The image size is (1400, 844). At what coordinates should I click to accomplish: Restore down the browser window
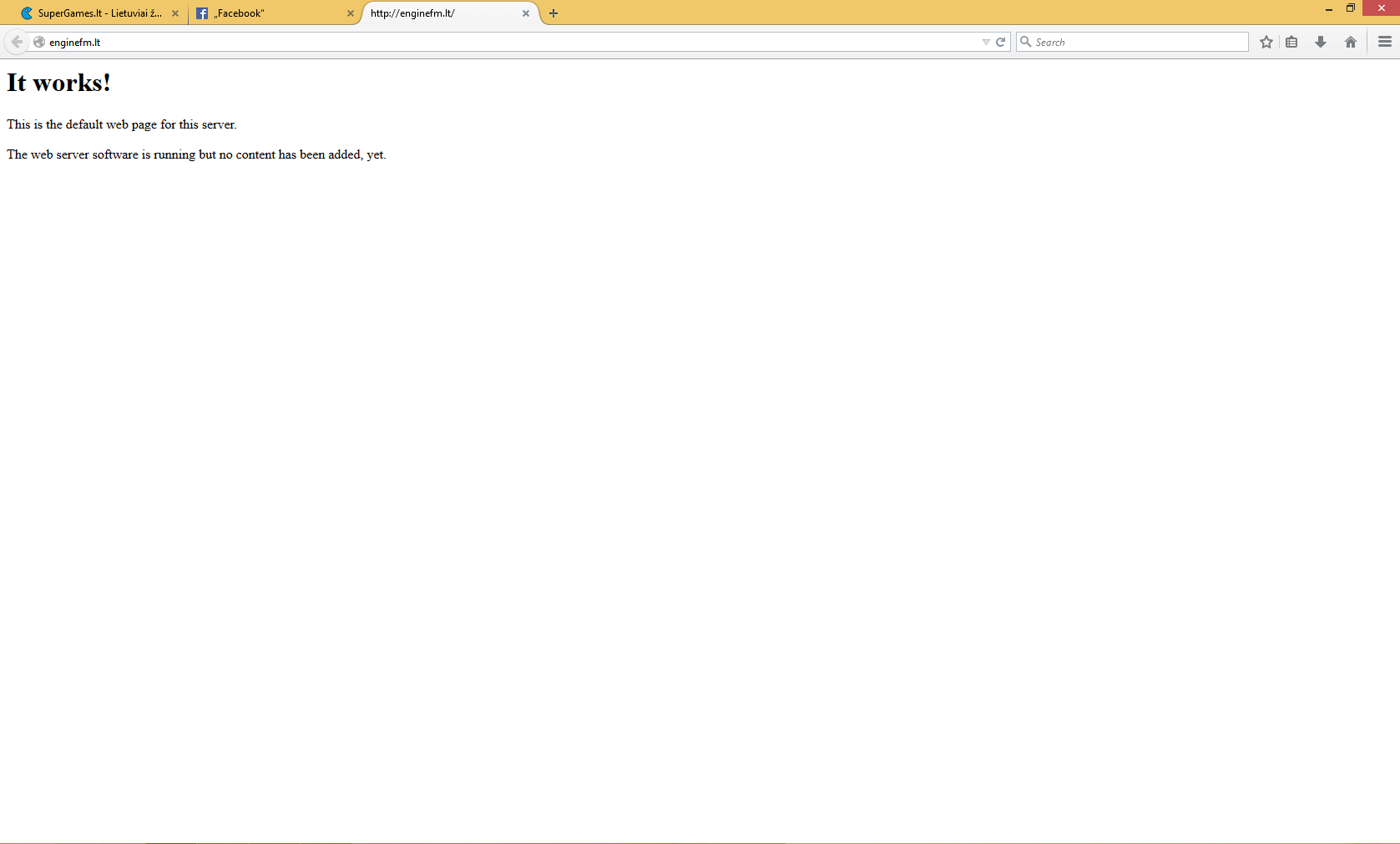pyautogui.click(x=1351, y=8)
